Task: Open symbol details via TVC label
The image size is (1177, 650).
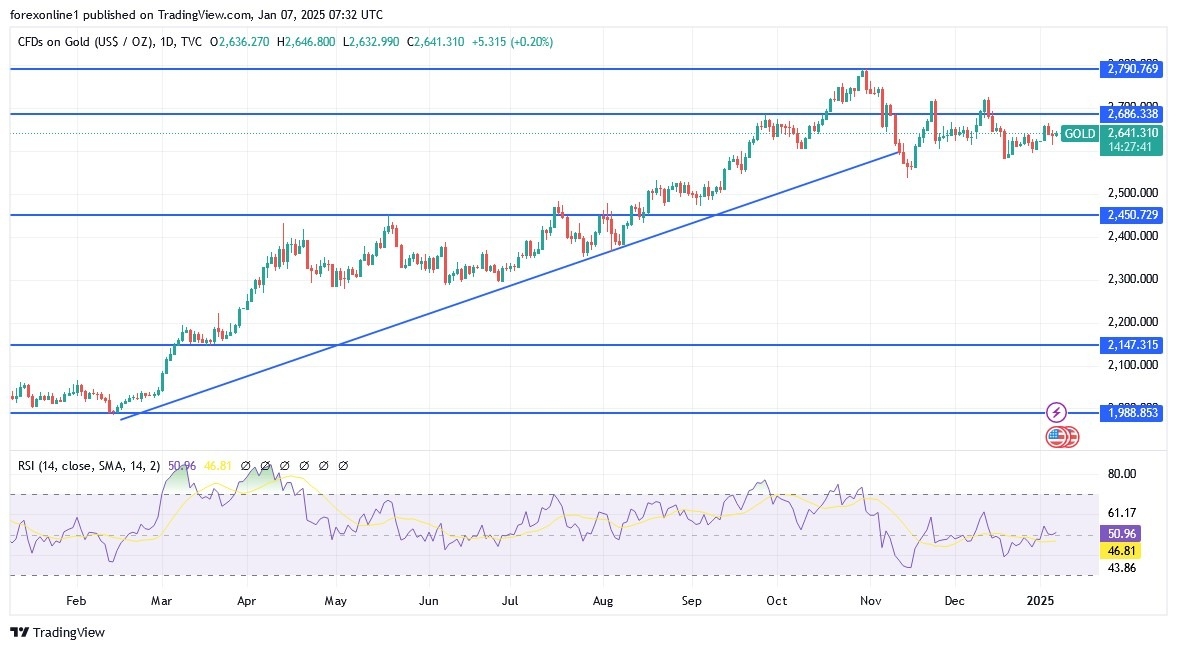Action: coord(192,42)
